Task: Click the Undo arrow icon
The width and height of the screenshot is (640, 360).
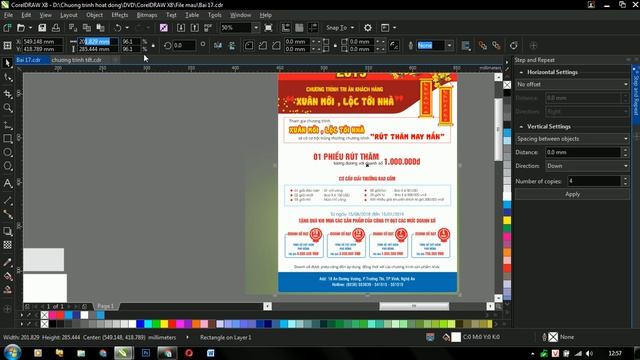Action: pos(118,28)
